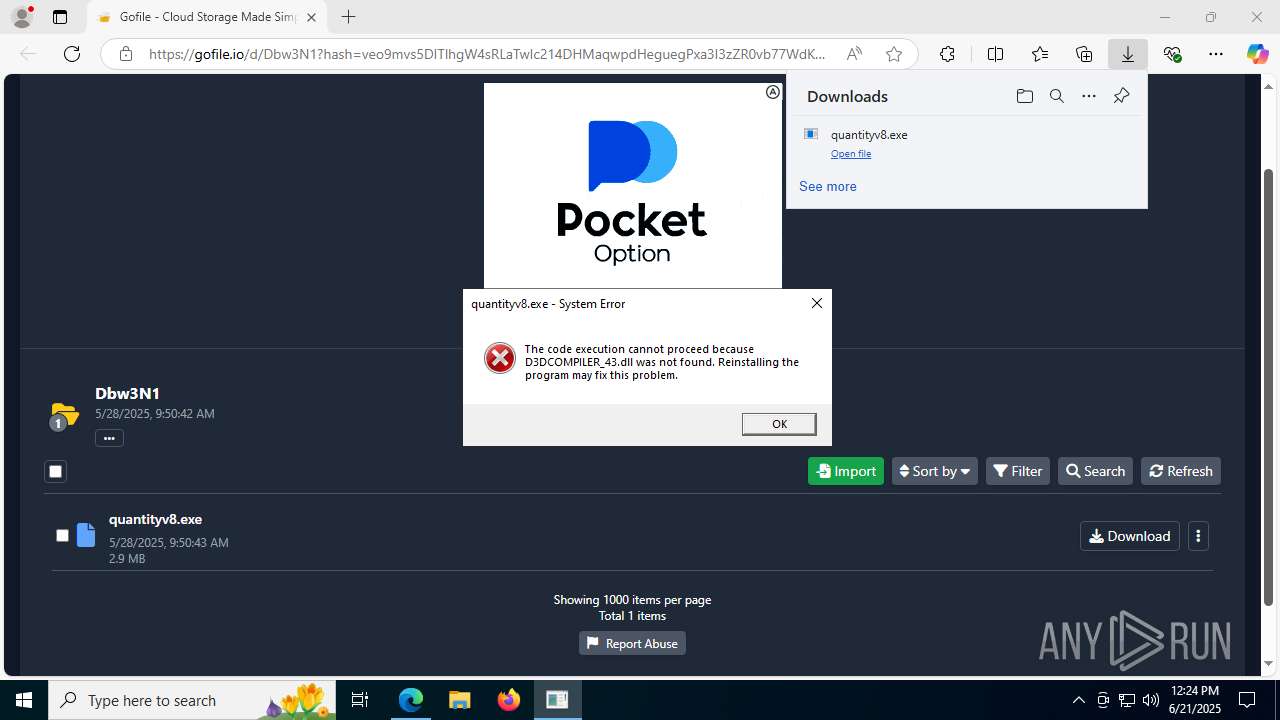This screenshot has height=720, width=1280.
Task: Click the address bar URL
Action: pos(487,54)
